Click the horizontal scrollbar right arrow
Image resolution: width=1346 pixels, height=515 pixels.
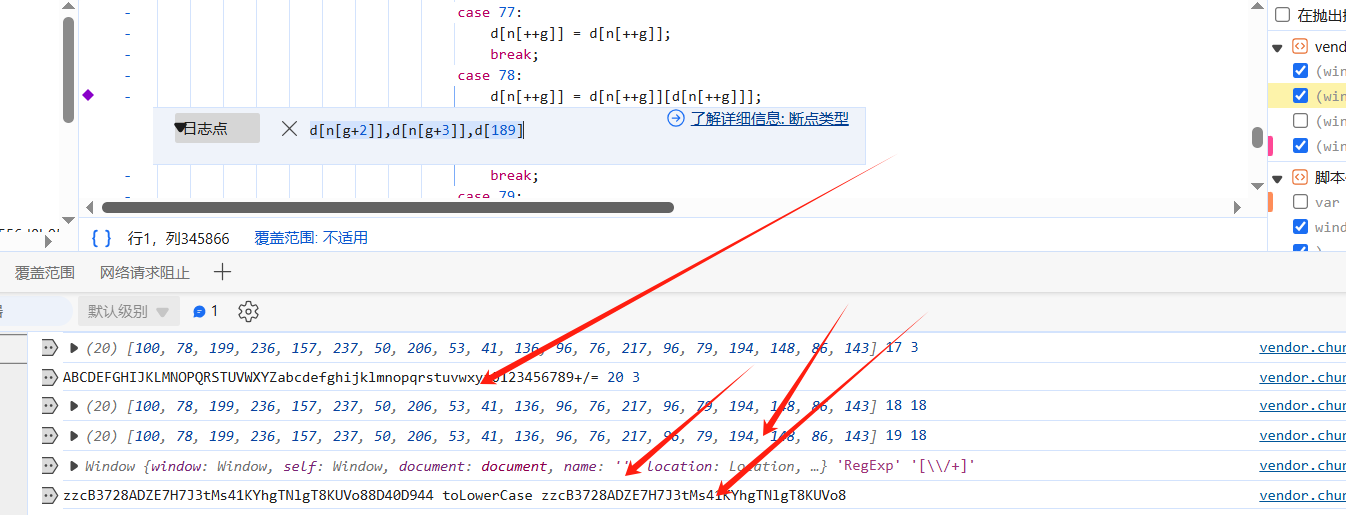[x=1237, y=207]
